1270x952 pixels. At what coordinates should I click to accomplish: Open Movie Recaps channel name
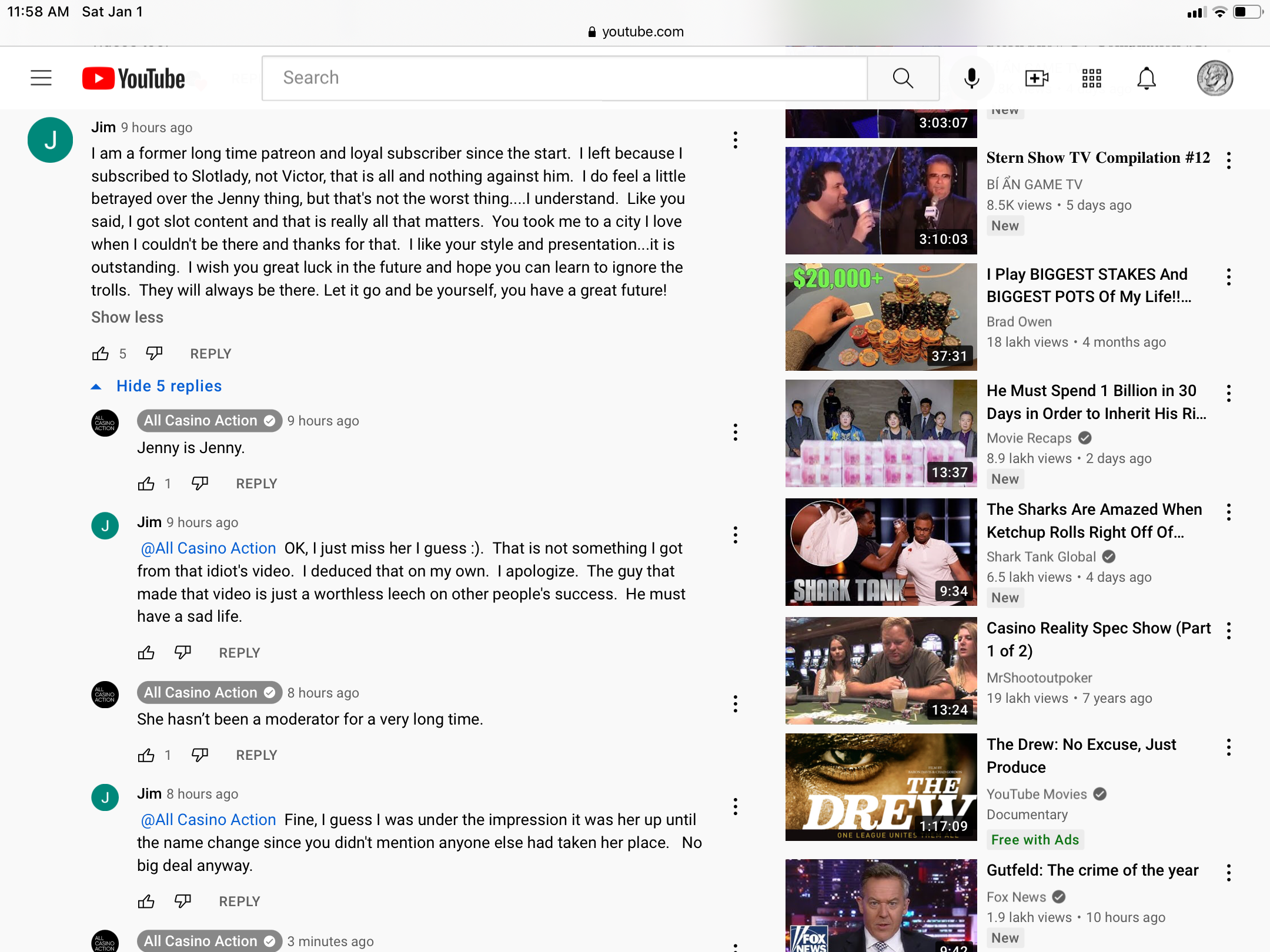point(1029,438)
